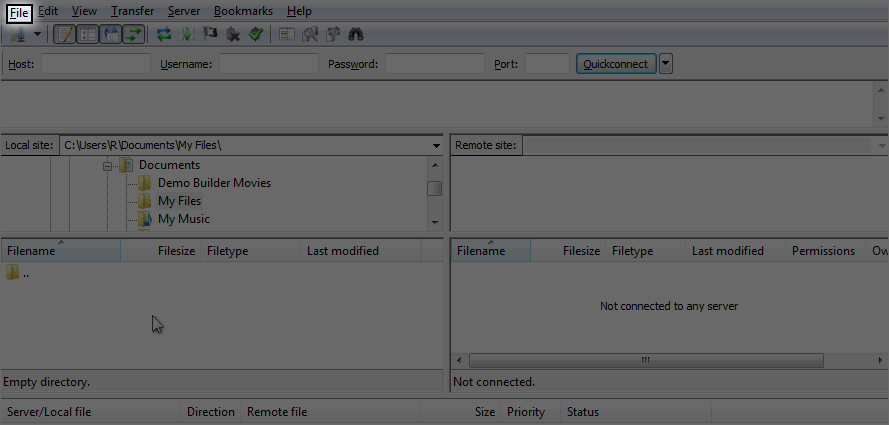Open the Bookmarks menu

pos(243,11)
